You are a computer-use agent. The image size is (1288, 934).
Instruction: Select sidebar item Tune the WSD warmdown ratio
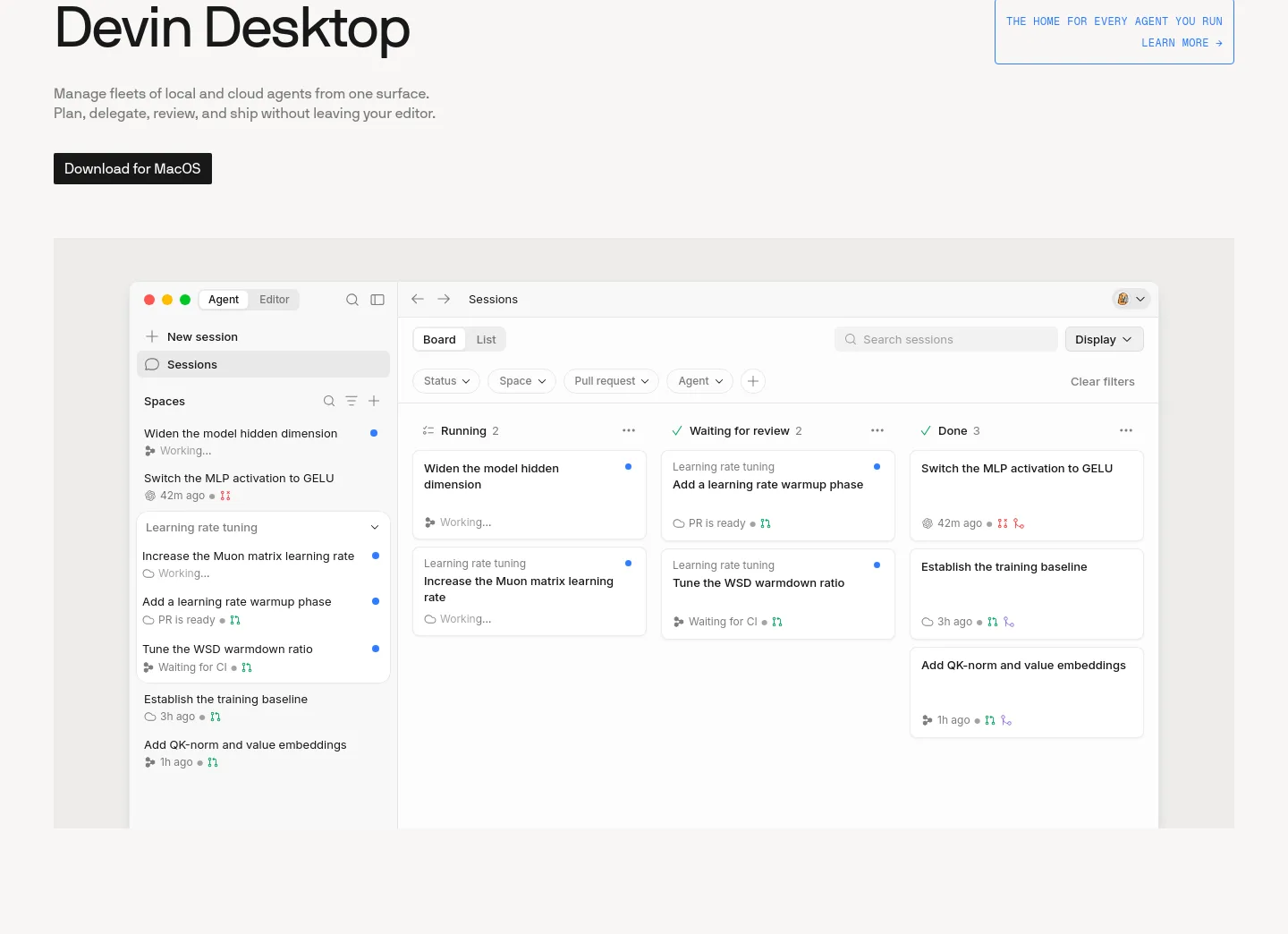point(262,658)
